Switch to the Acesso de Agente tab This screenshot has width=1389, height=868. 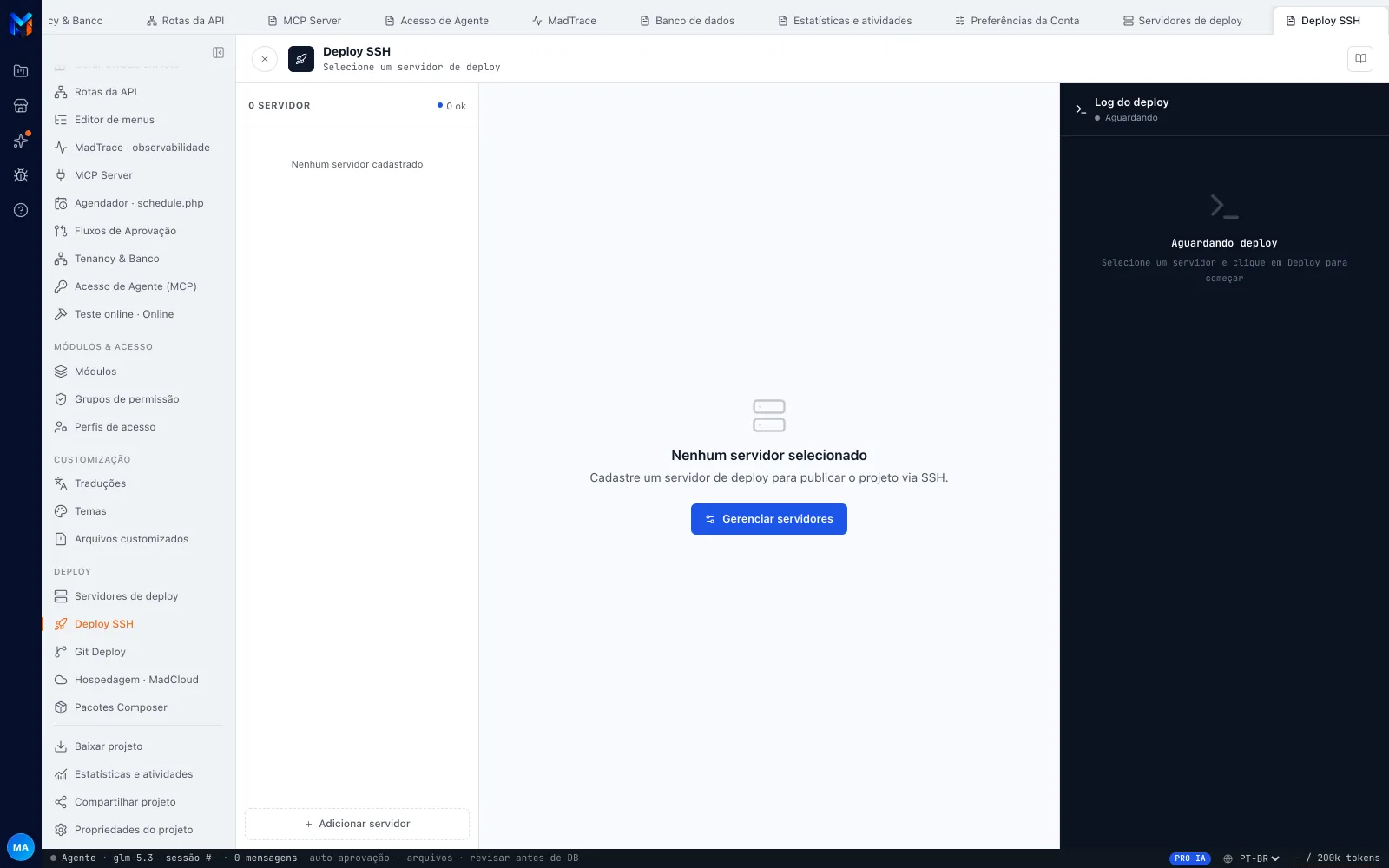[437, 21]
